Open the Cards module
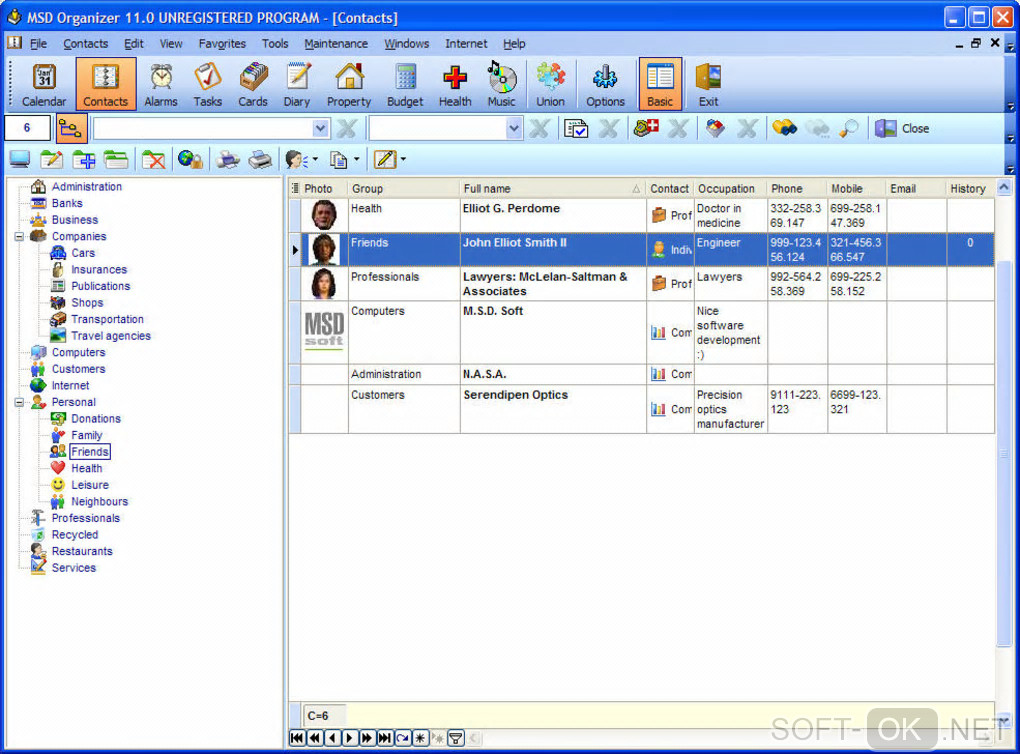Image resolution: width=1020 pixels, height=754 pixels. (253, 84)
